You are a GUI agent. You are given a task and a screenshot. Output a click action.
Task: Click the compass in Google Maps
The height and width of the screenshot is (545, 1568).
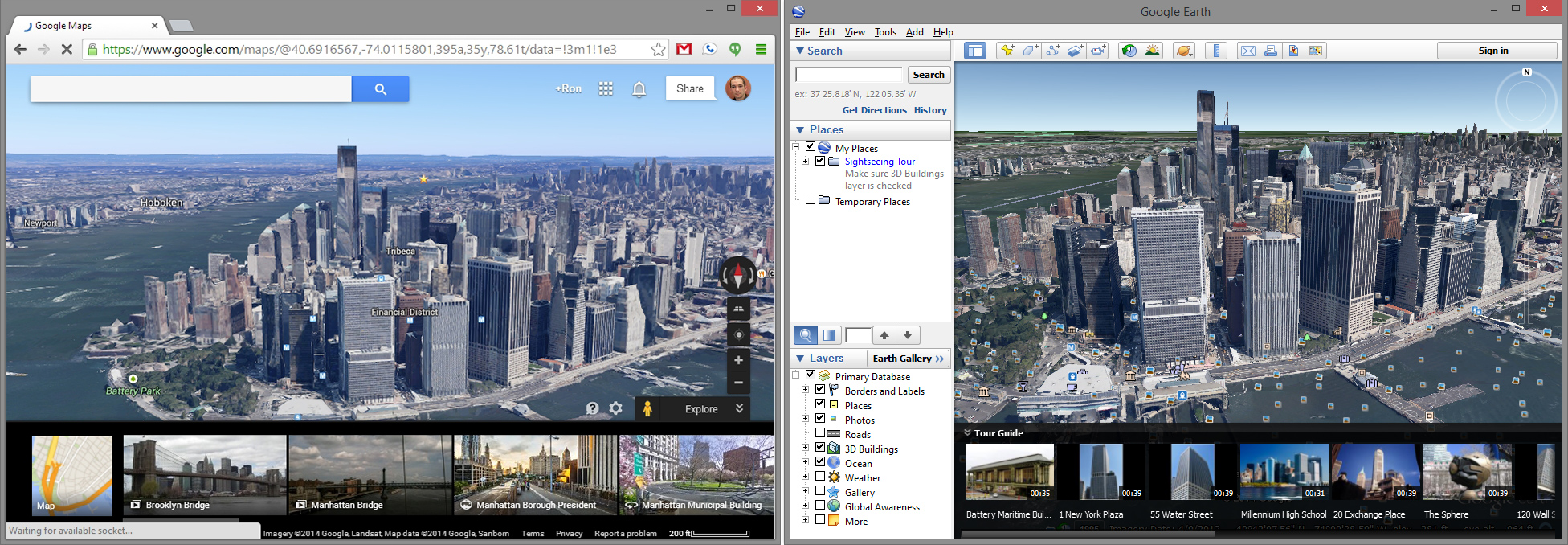738,275
